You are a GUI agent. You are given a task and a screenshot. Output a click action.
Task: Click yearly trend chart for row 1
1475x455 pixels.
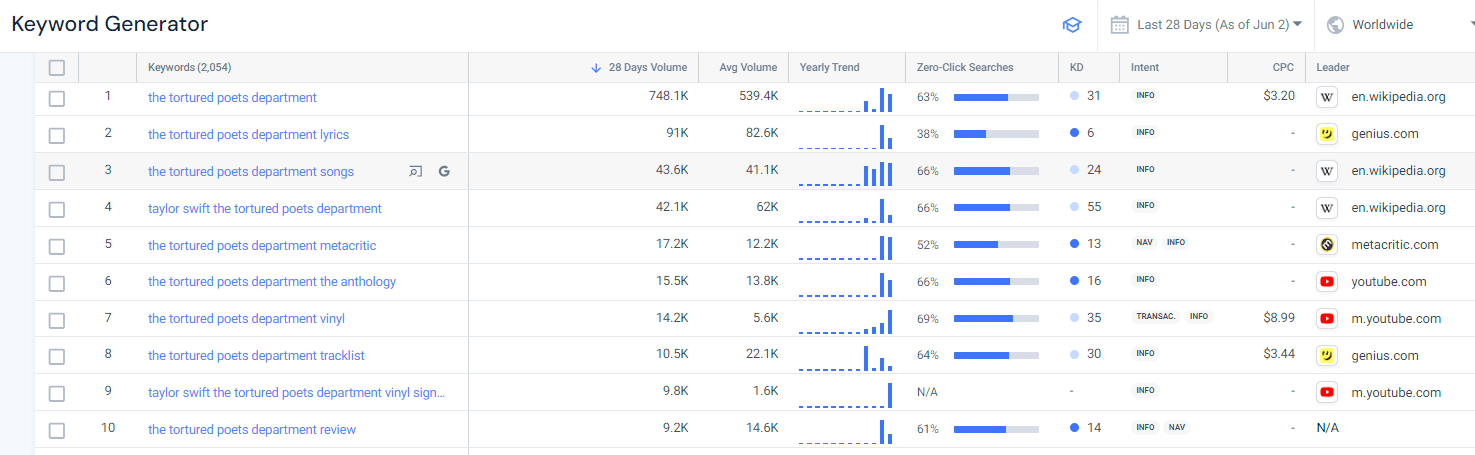point(846,99)
